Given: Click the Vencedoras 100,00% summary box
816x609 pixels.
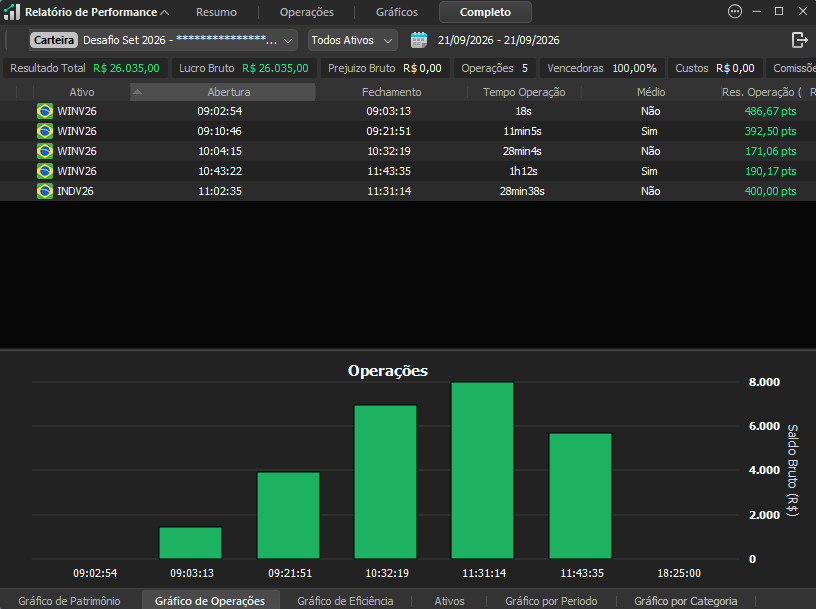Looking at the screenshot, I should pos(602,68).
